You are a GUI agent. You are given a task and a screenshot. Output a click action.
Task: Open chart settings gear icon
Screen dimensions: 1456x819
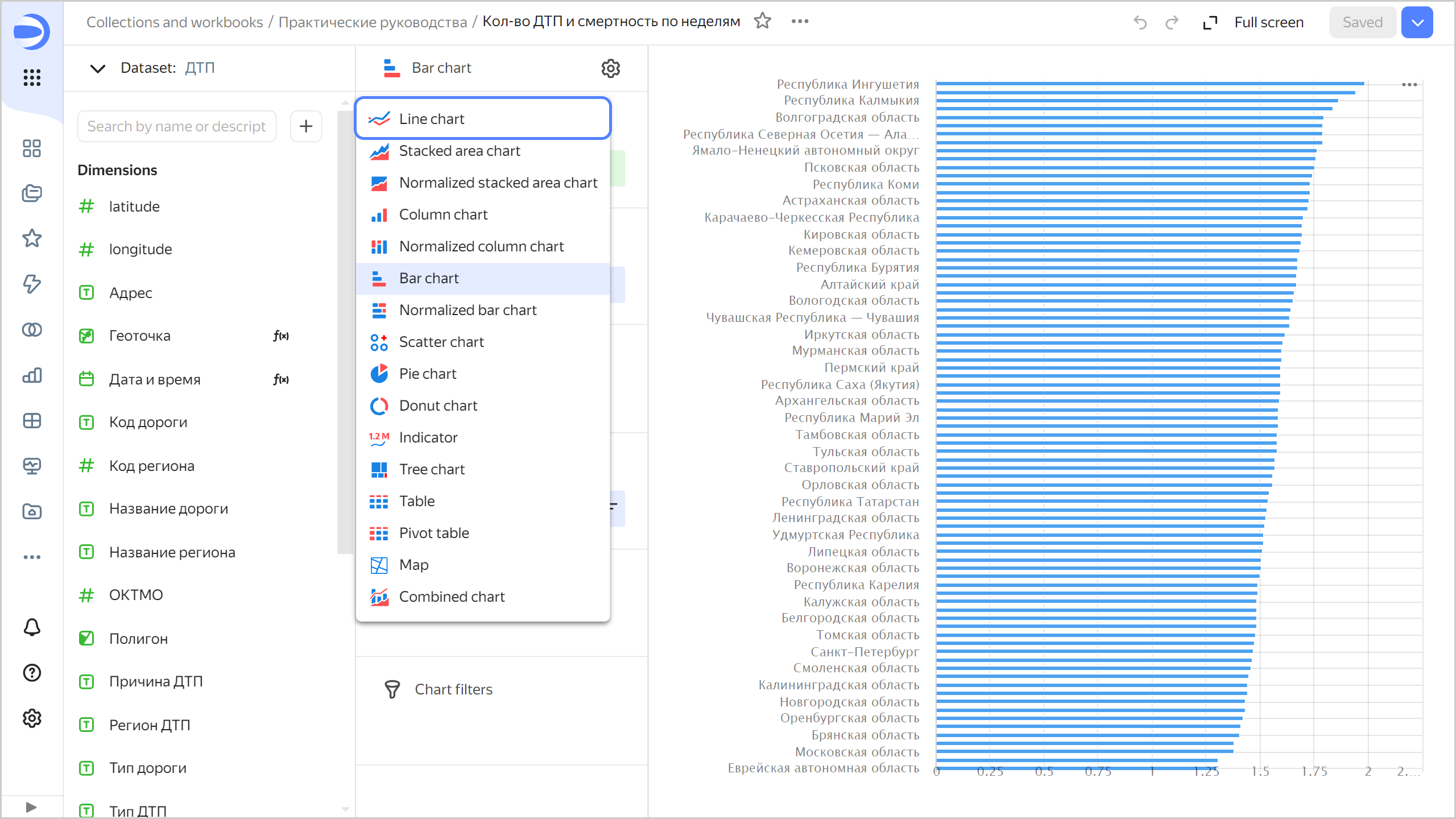(610, 68)
